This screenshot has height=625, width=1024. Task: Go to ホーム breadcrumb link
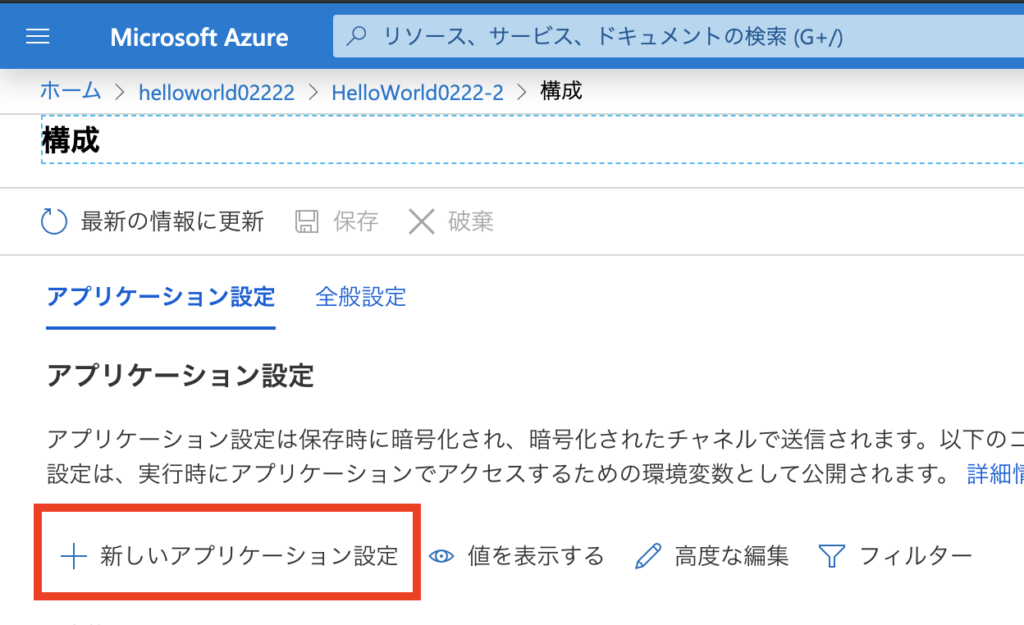(71, 91)
